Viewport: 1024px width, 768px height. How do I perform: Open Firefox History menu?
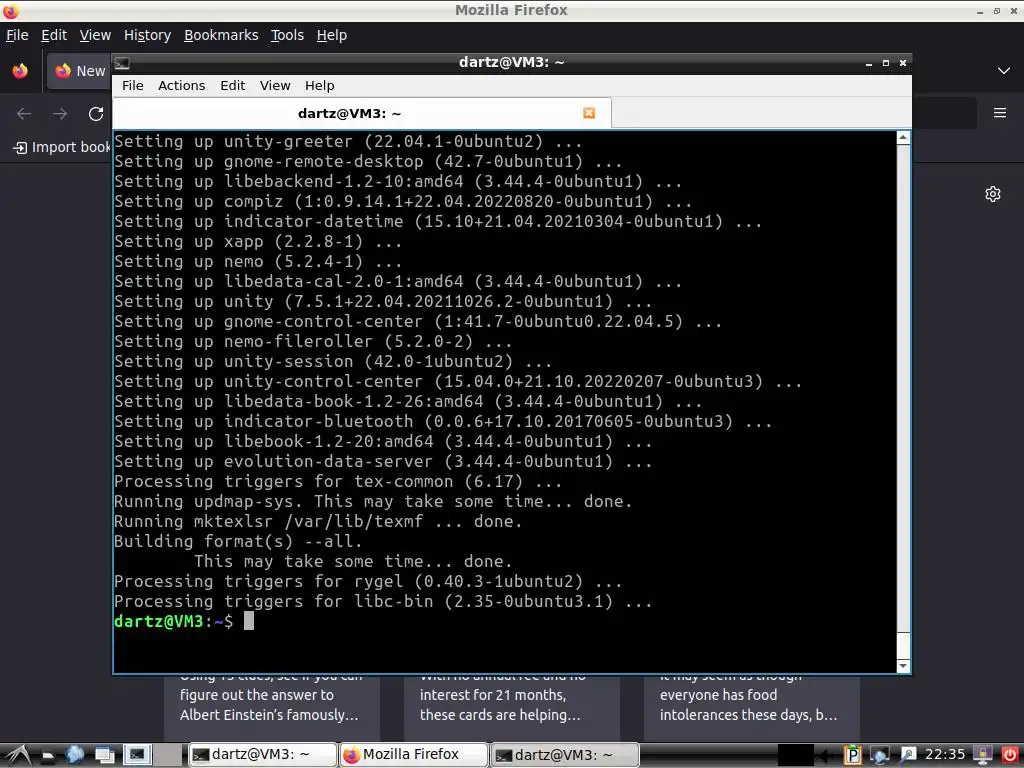[x=148, y=35]
